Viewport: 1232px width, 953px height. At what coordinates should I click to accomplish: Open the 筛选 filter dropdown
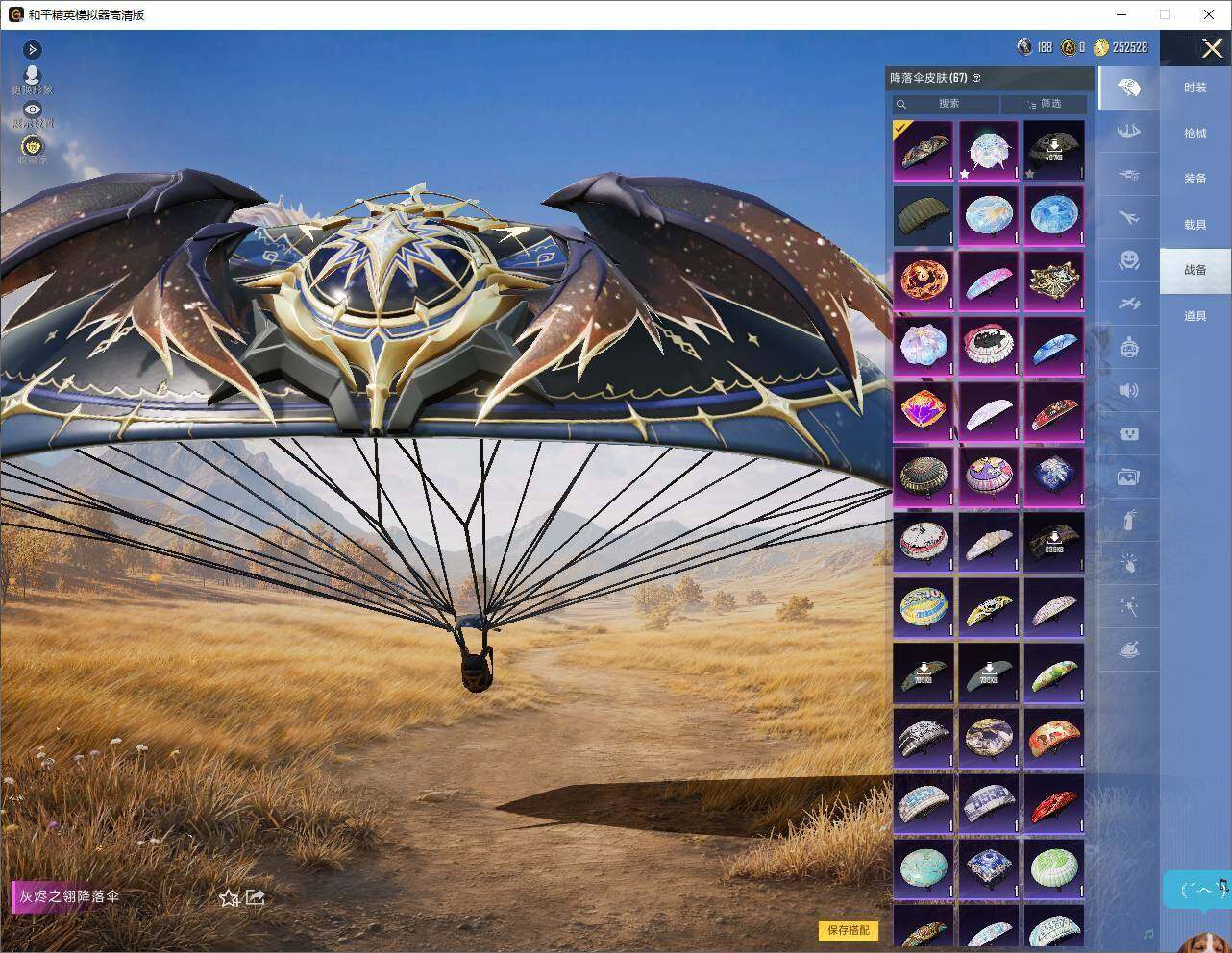point(1044,104)
